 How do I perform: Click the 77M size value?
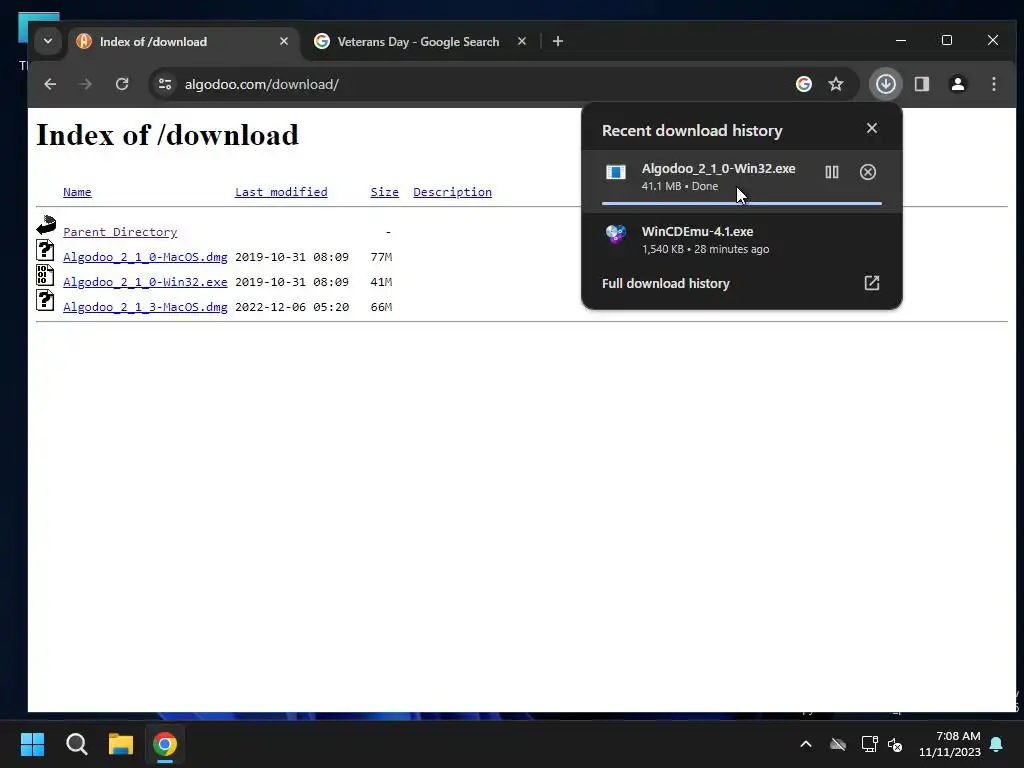[x=381, y=257]
